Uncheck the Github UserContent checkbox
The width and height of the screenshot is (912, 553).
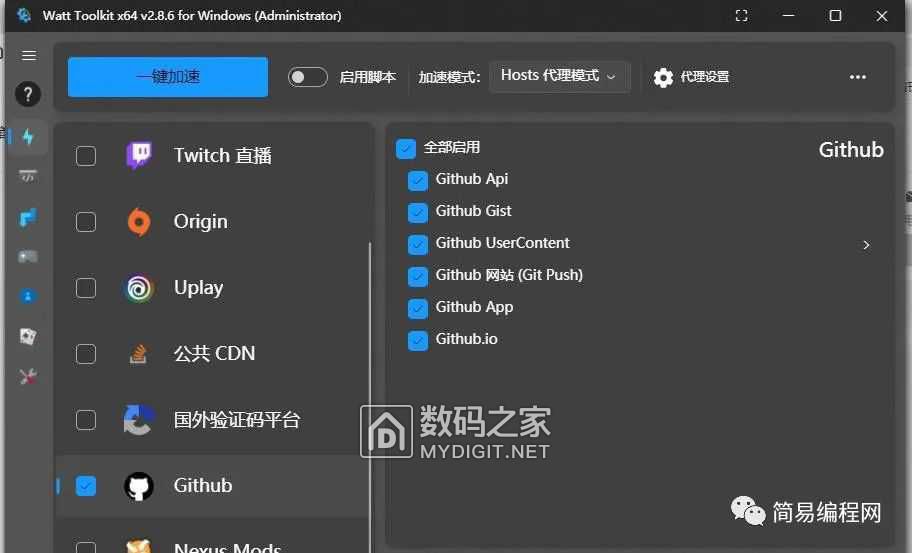click(418, 245)
